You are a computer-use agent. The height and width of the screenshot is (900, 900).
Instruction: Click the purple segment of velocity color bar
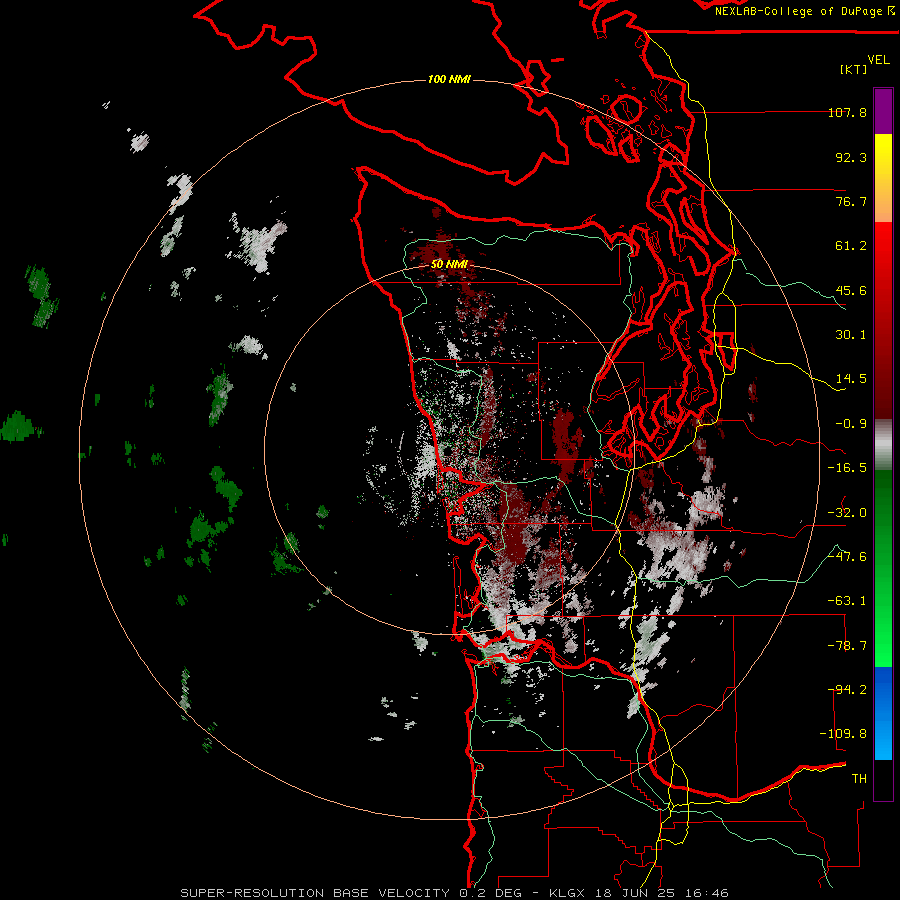[883, 111]
